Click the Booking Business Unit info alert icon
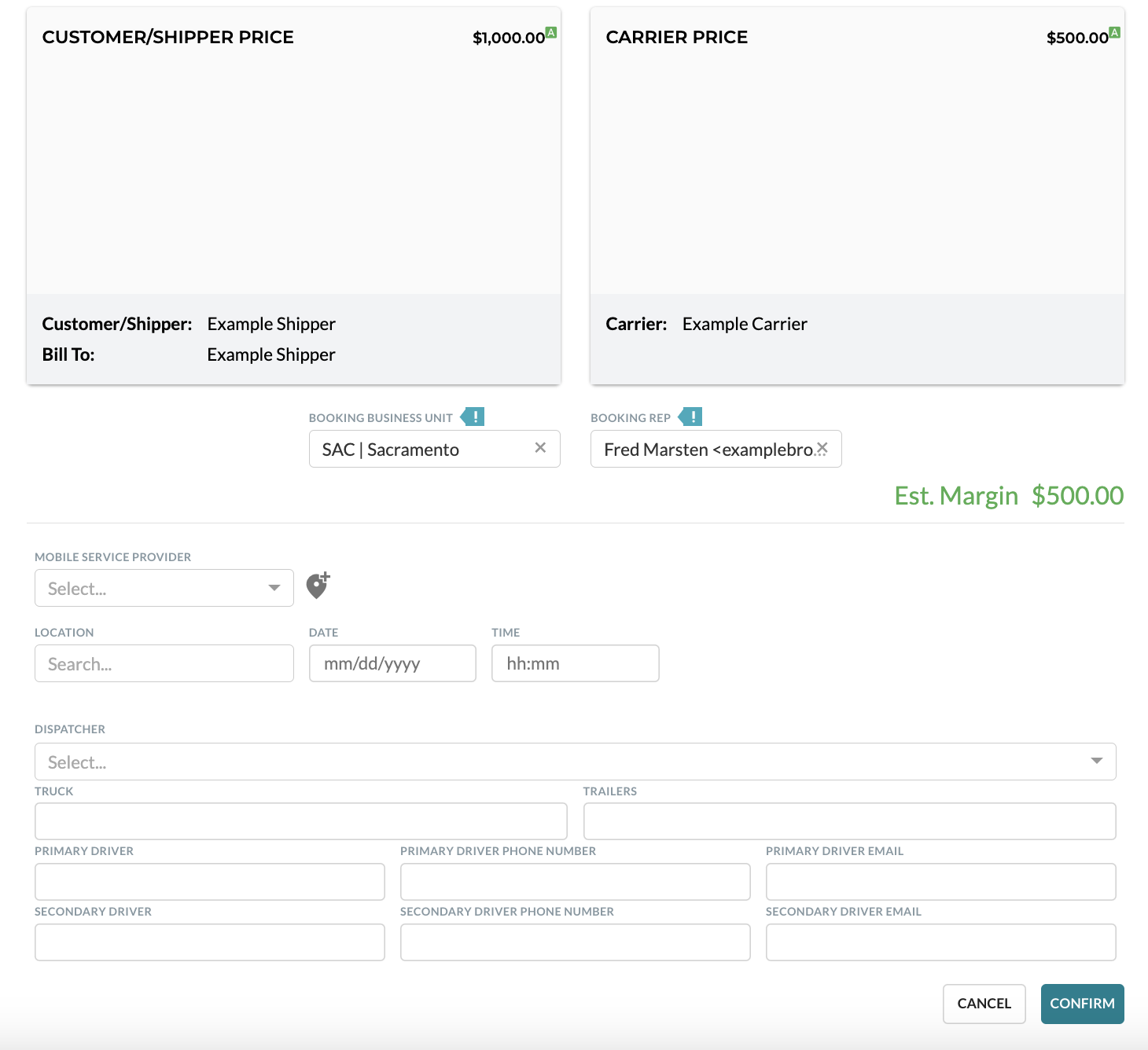Image resolution: width=1148 pixels, height=1050 pixels. 473,417
